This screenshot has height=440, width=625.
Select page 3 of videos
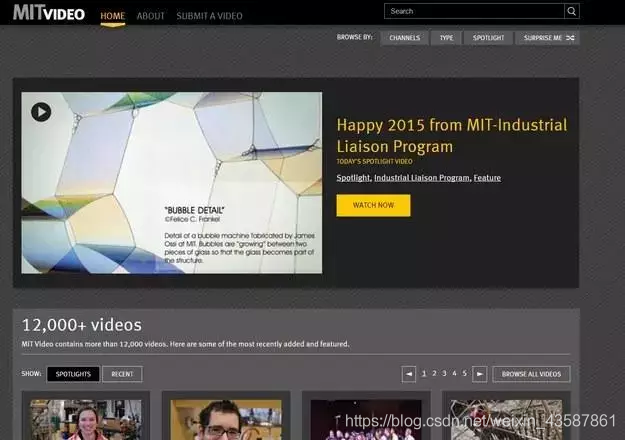pos(444,373)
